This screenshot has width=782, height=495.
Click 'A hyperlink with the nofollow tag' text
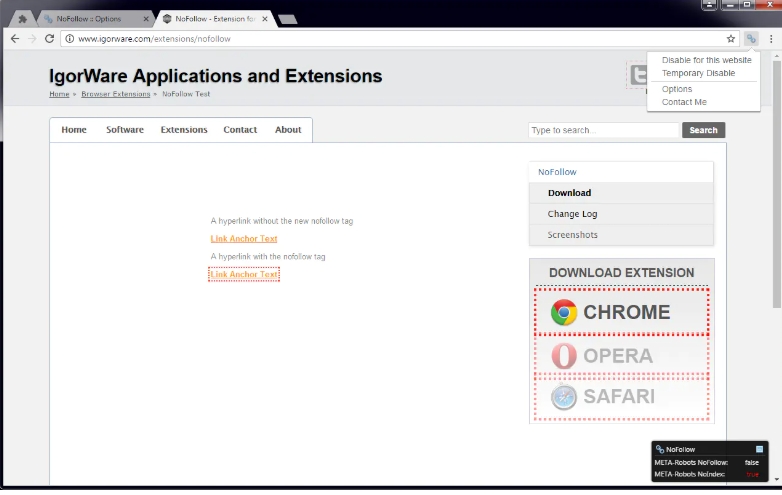(x=268, y=257)
